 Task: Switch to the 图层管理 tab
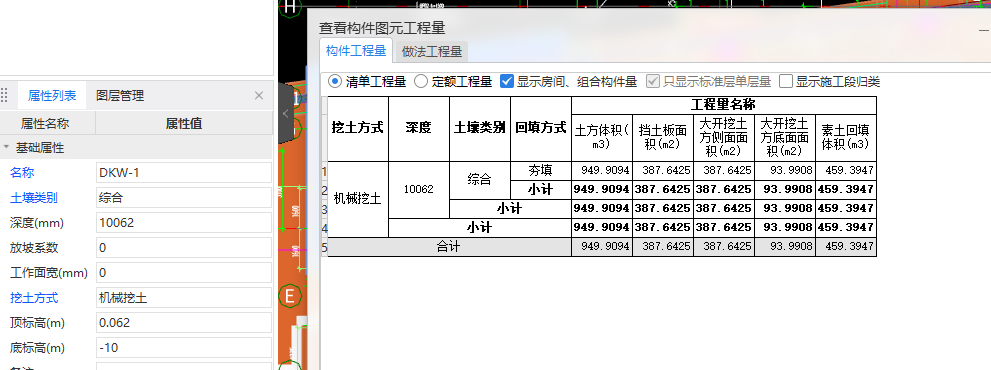click(x=119, y=96)
